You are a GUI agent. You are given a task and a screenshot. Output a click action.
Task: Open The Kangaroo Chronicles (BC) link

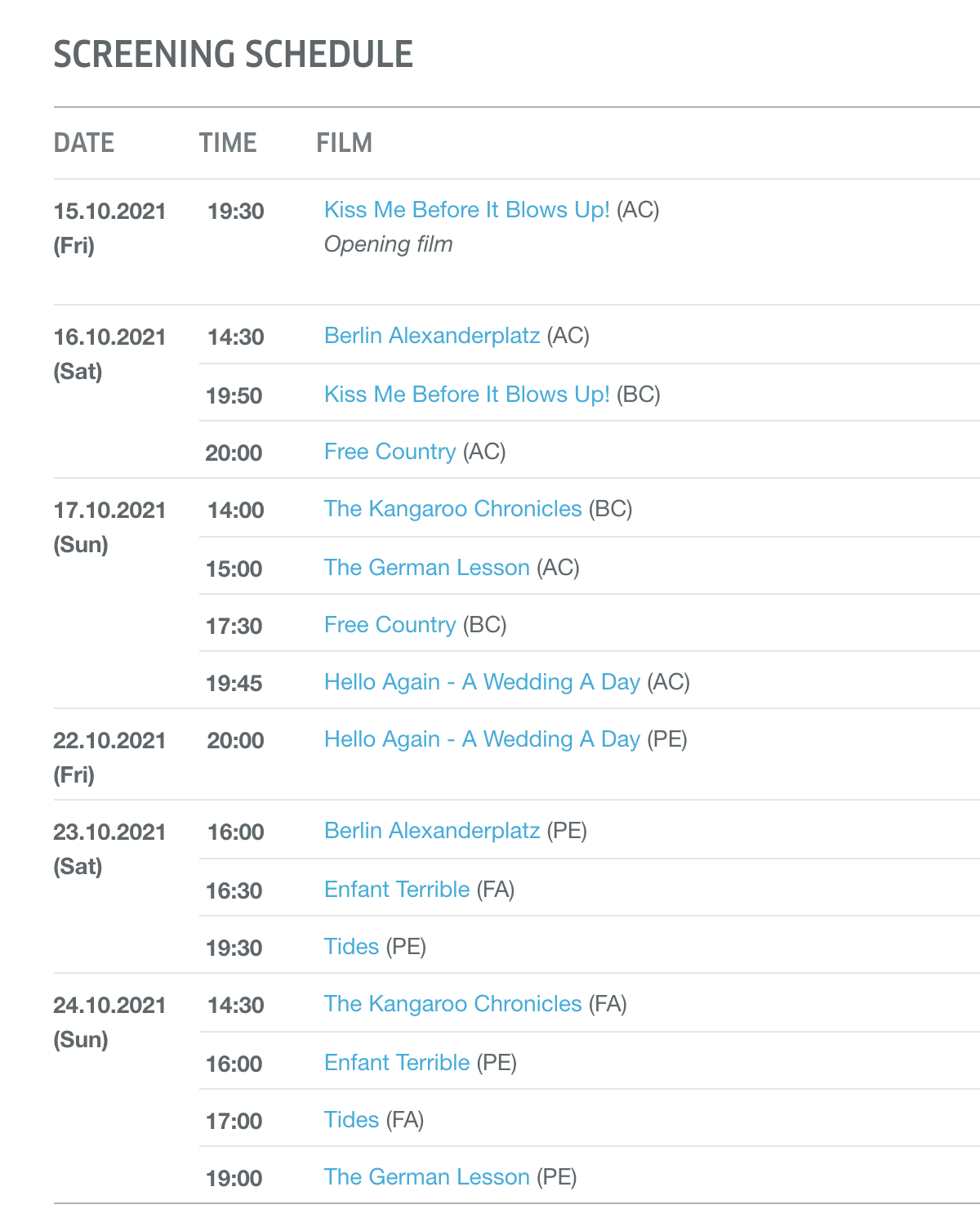coord(452,509)
